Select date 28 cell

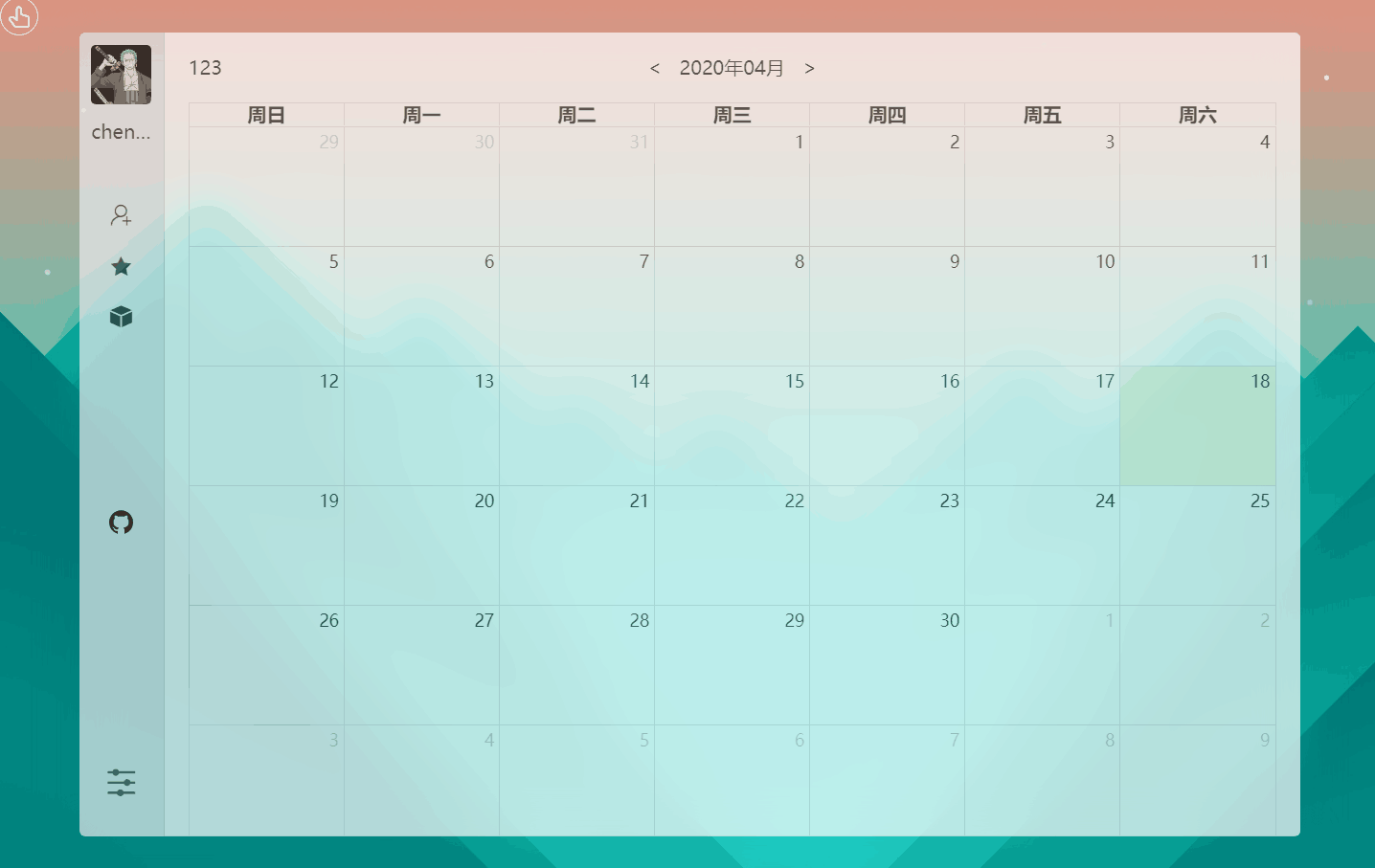click(x=576, y=665)
